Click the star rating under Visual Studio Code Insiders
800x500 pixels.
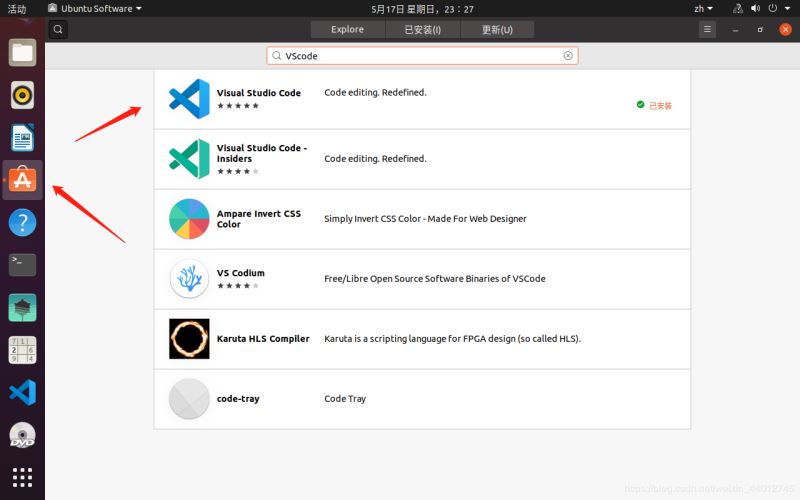(238, 171)
